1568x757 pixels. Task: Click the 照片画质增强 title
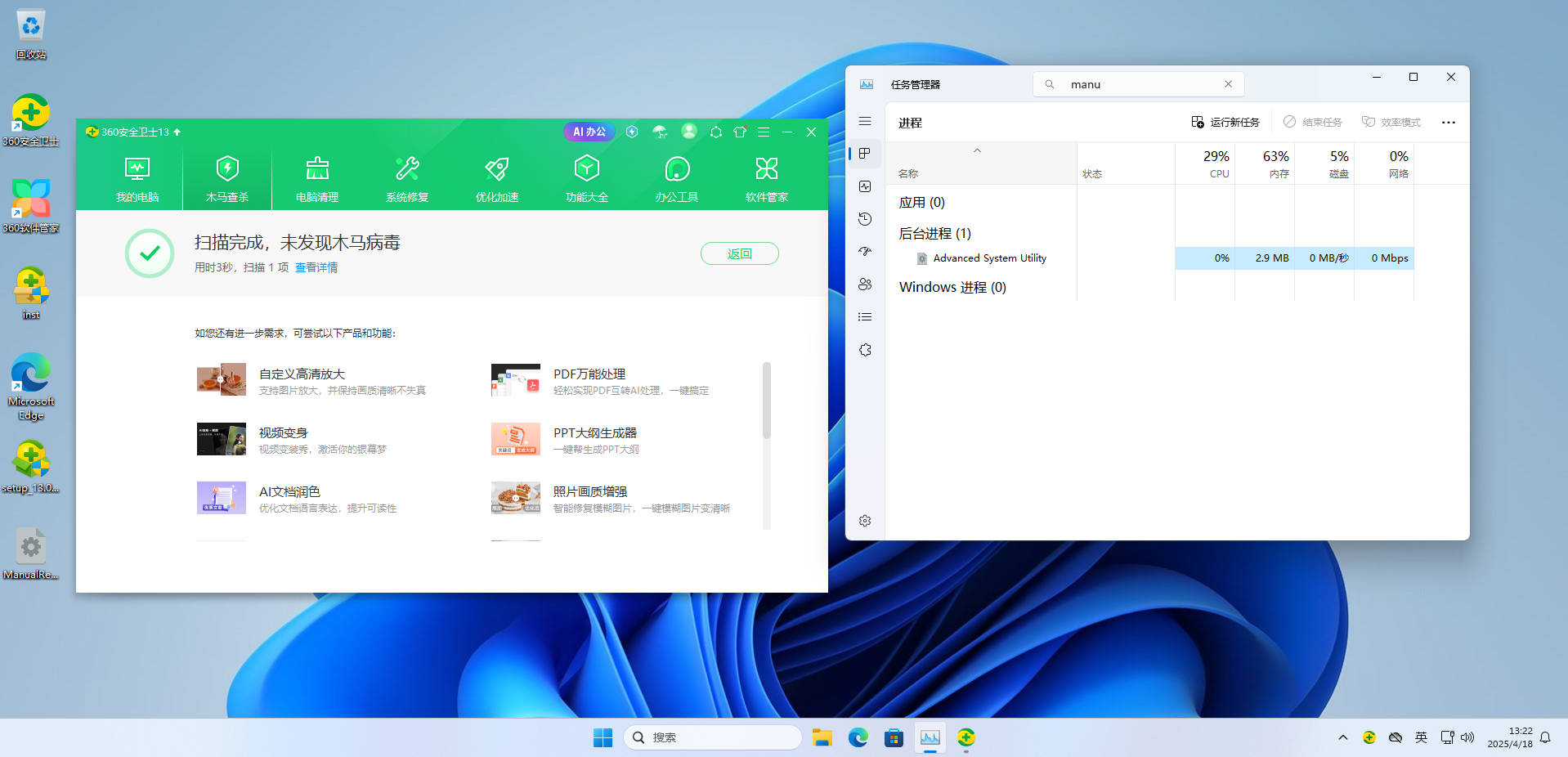[x=590, y=491]
